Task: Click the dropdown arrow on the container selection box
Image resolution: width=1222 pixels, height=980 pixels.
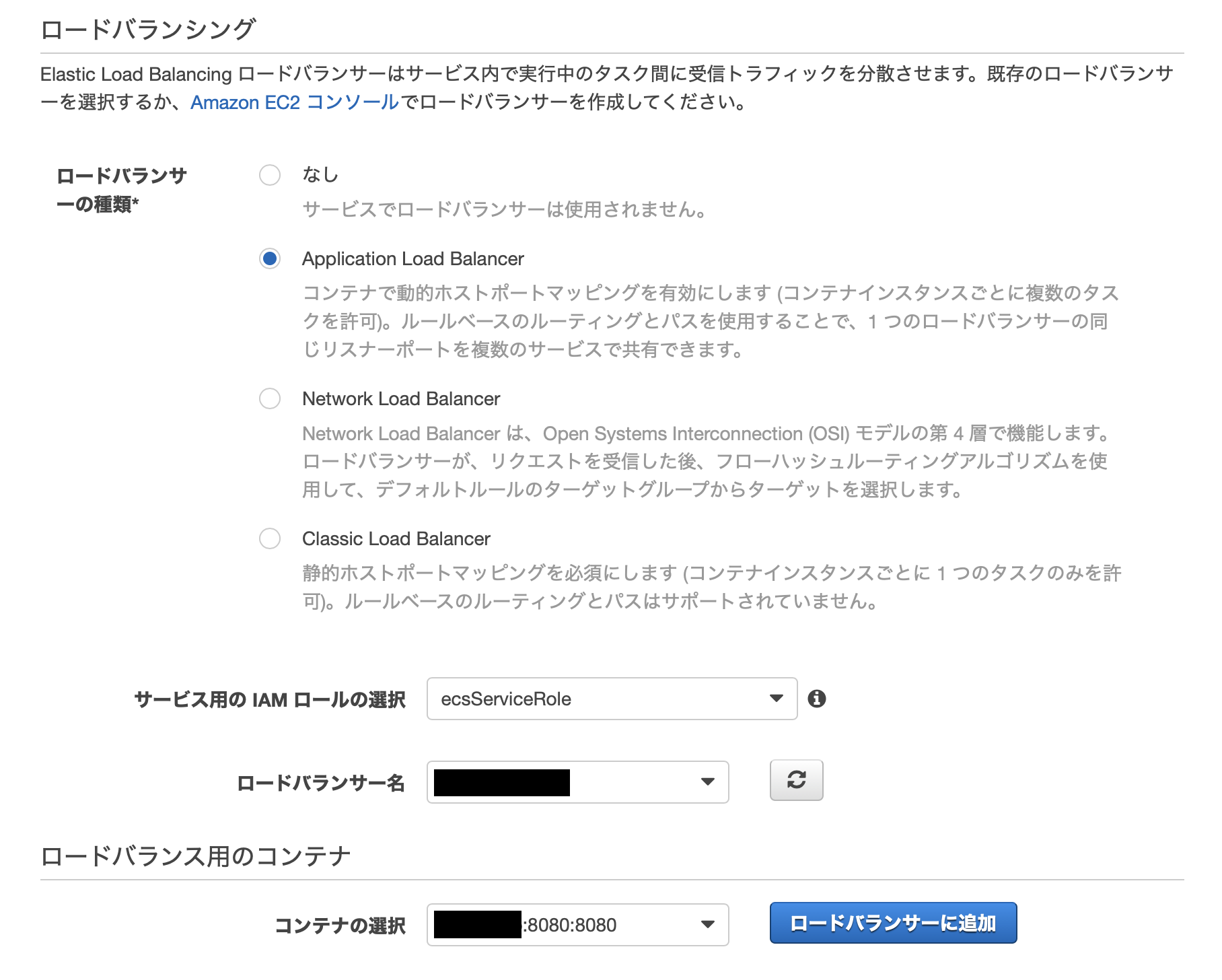Action: tap(707, 925)
